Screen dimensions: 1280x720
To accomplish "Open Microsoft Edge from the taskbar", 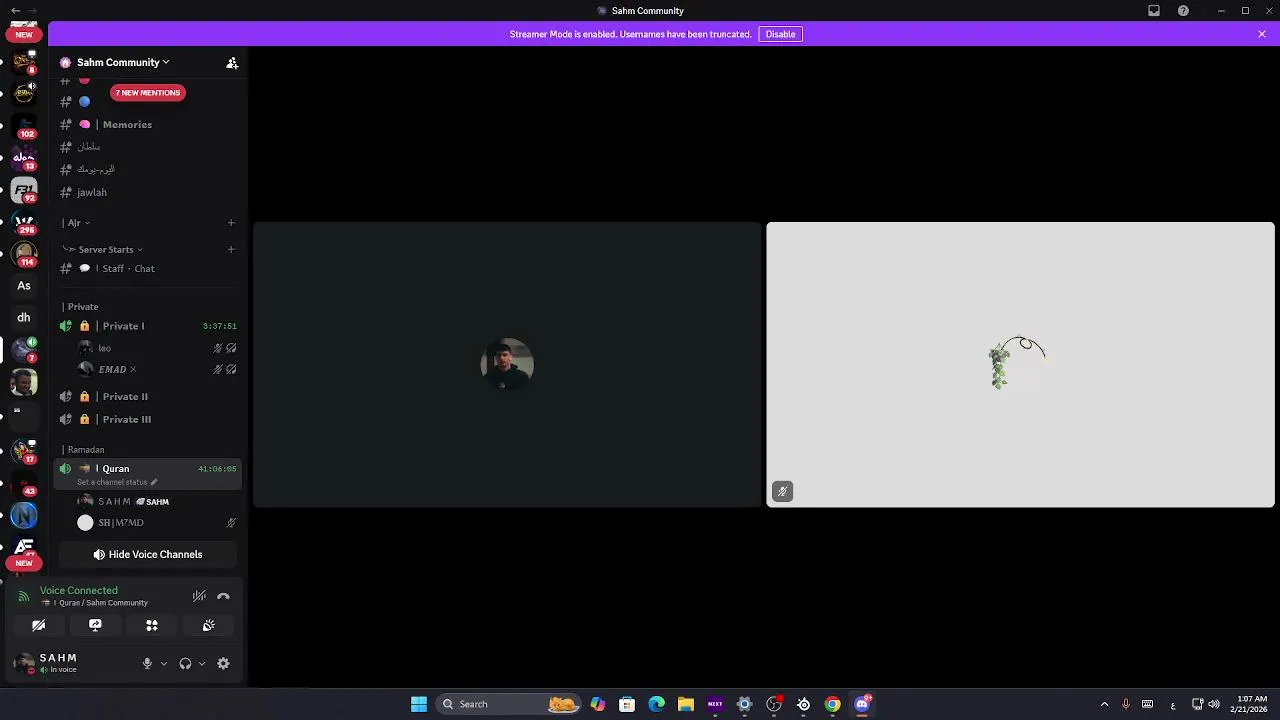I will (x=656, y=704).
